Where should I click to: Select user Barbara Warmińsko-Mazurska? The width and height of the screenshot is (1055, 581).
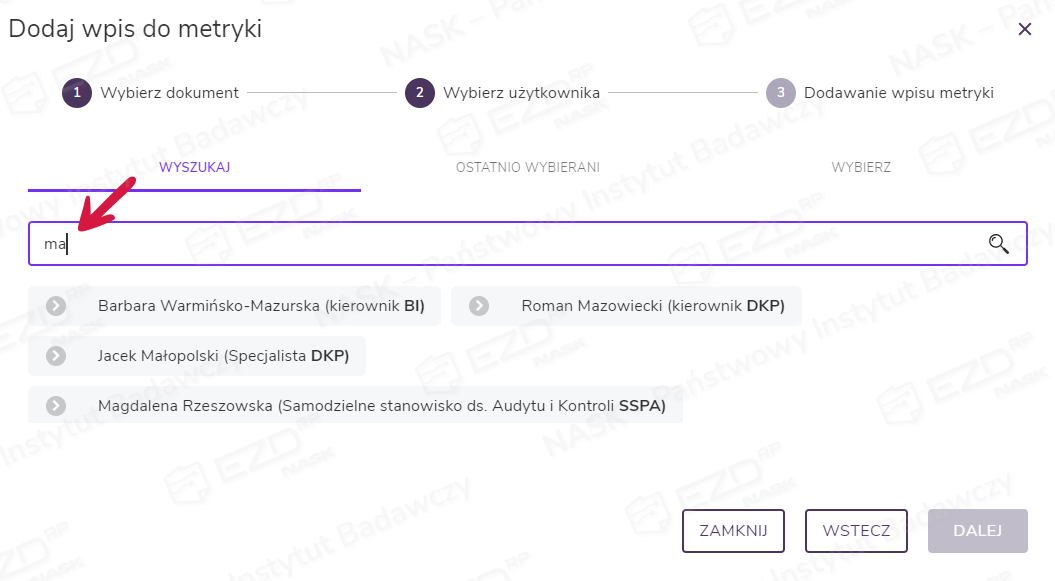pos(261,306)
